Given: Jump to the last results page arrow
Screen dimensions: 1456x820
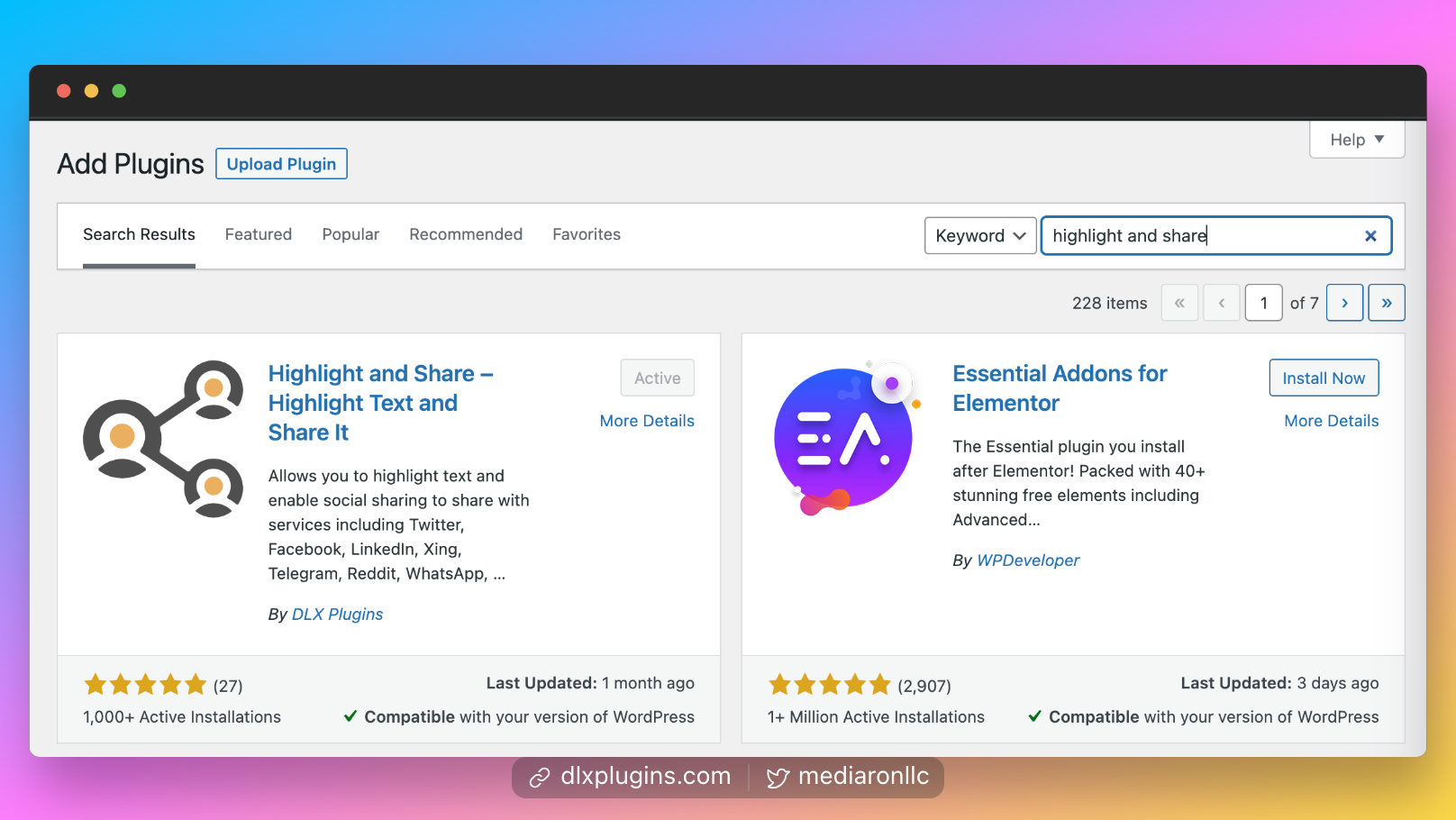Looking at the screenshot, I should 1387,303.
